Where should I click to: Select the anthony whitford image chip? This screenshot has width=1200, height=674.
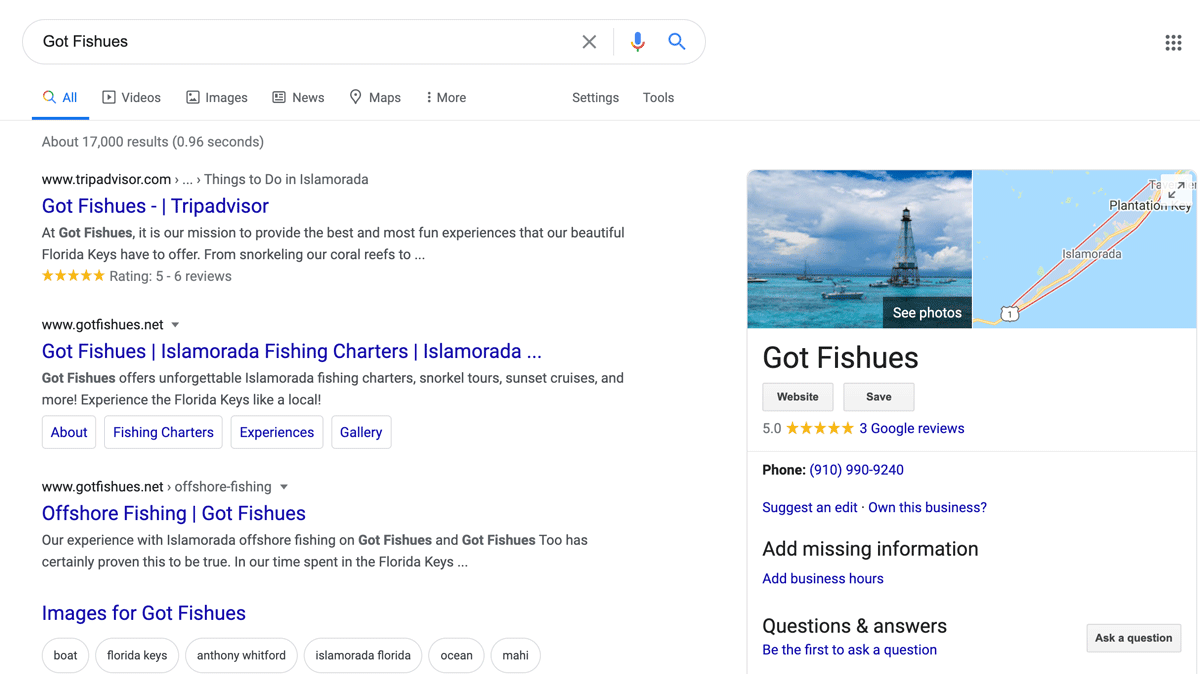241,656
